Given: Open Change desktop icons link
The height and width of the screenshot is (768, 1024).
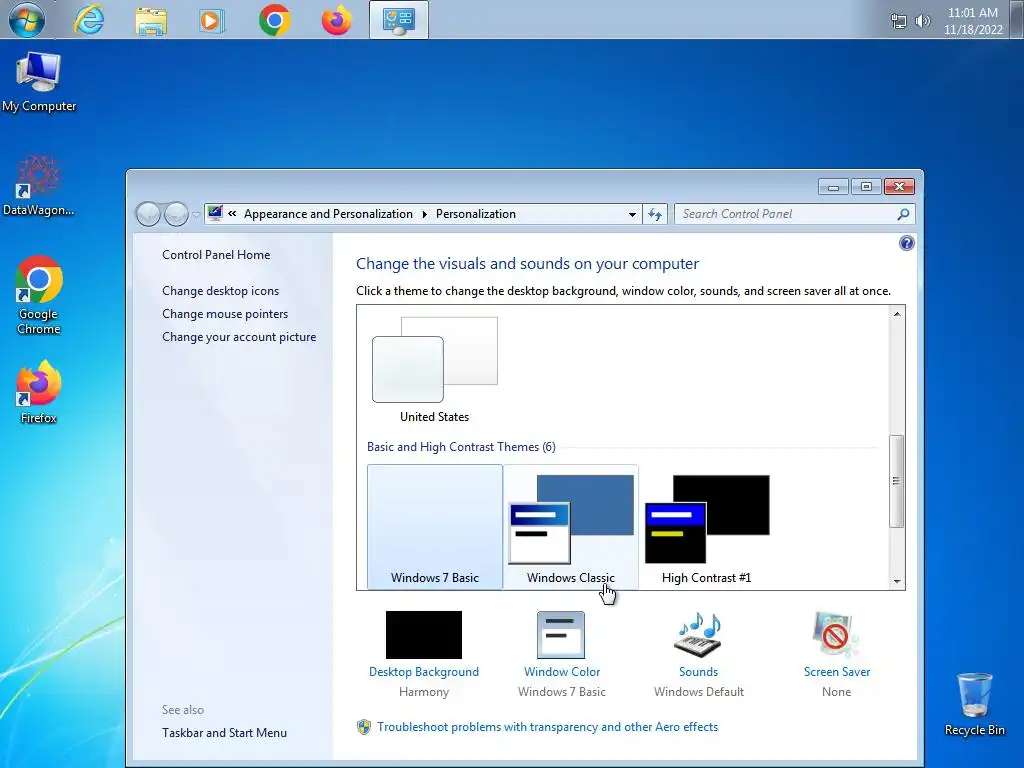Looking at the screenshot, I should click(221, 291).
